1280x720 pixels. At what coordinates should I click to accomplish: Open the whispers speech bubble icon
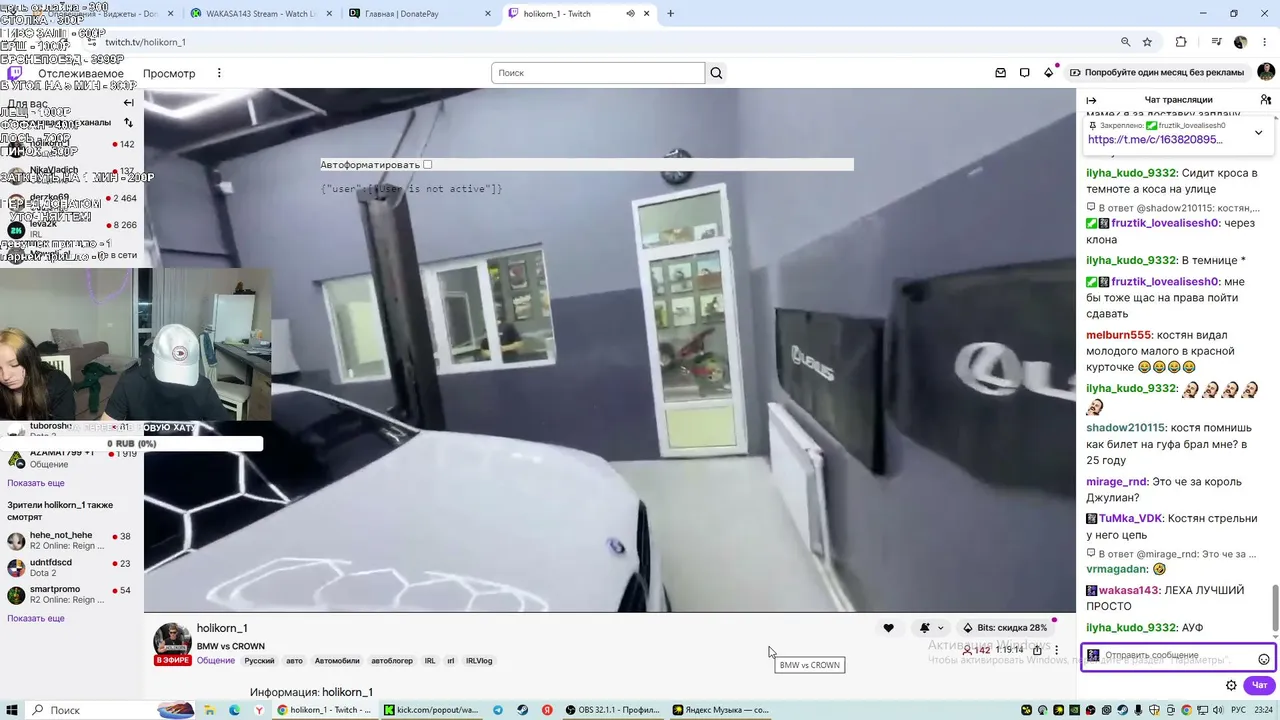click(x=1024, y=73)
